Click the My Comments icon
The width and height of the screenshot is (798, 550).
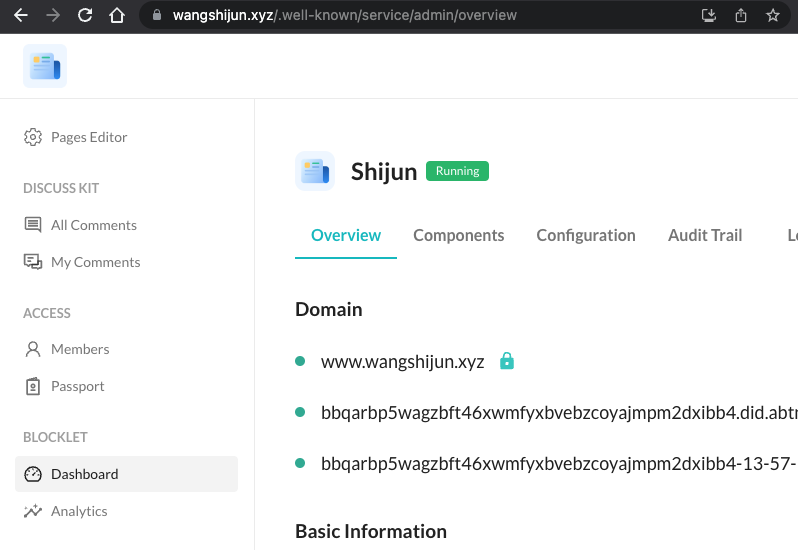pos(33,262)
